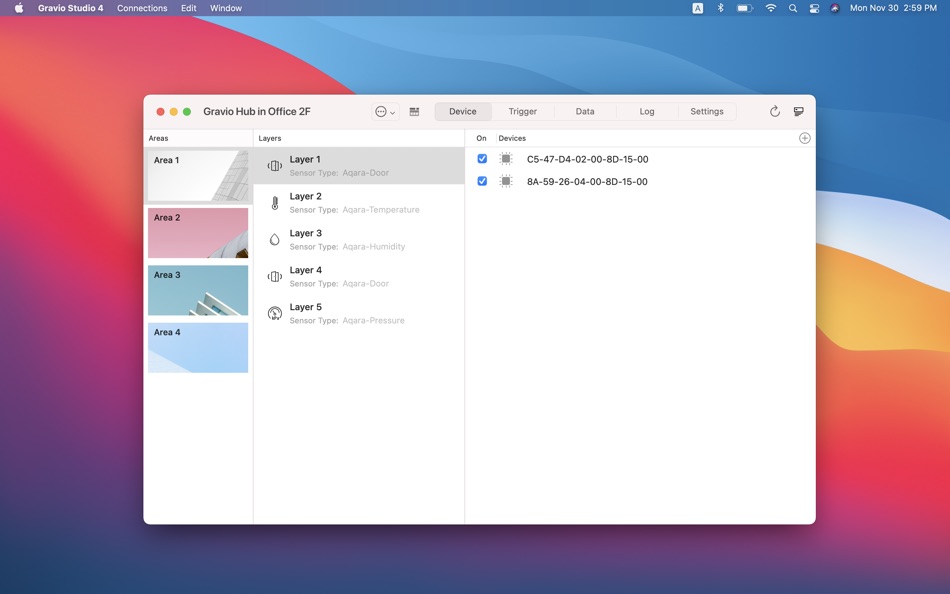Minimize window with the yellow button
This screenshot has width=950, height=594.
174,112
